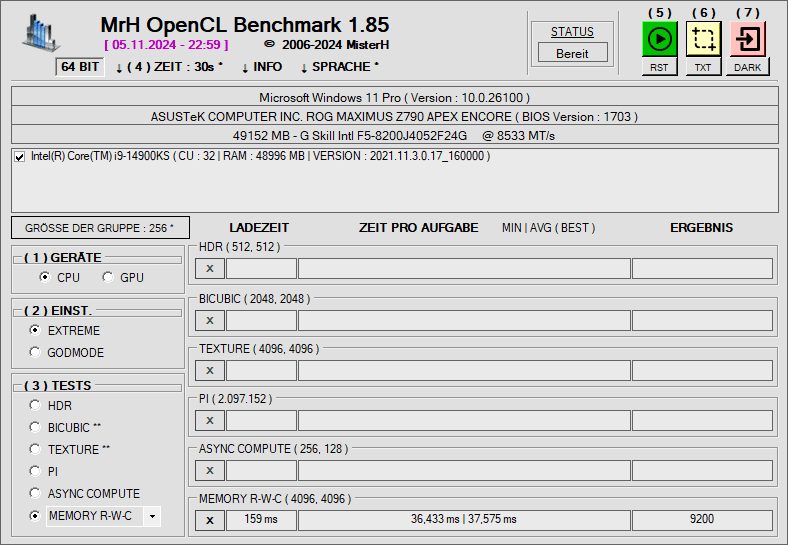Click the HDR load time field

tap(261, 268)
